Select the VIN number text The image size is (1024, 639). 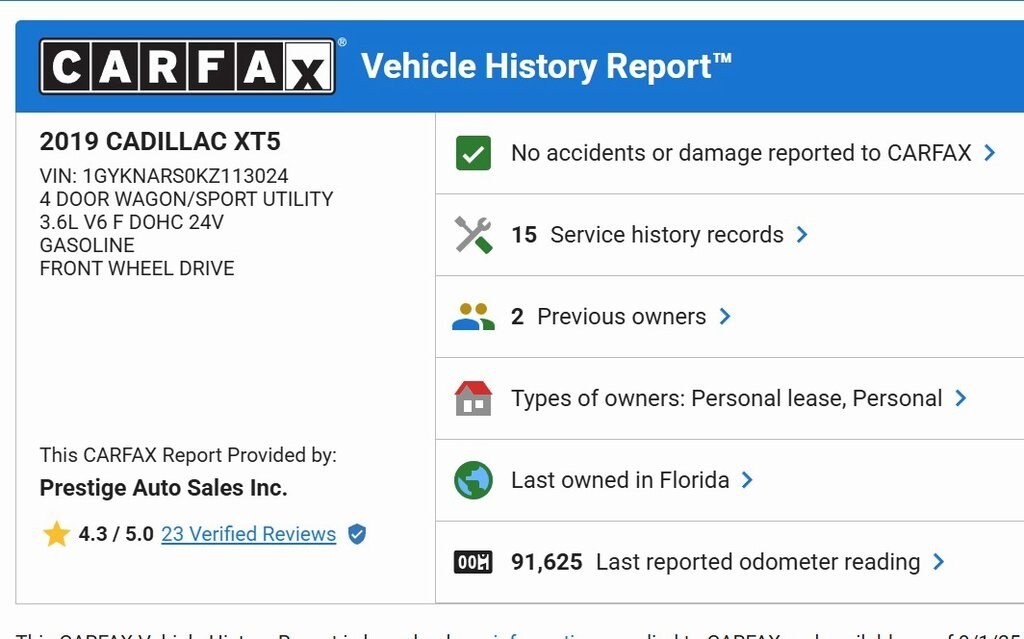point(185,176)
